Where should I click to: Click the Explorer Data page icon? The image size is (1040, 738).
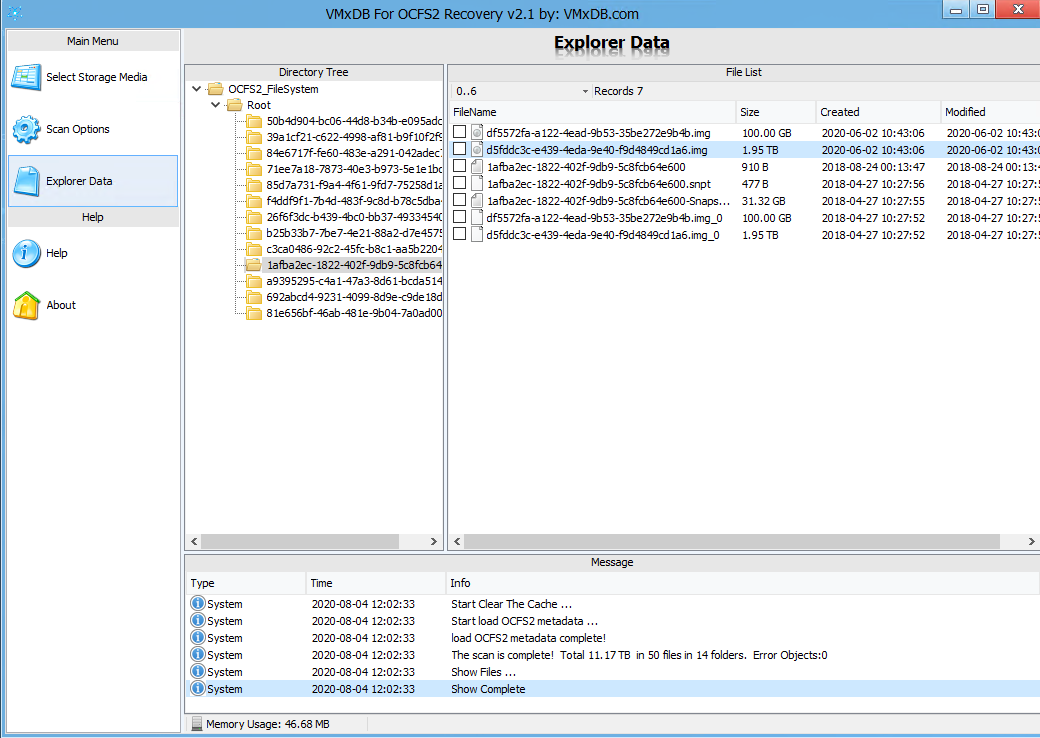[x=27, y=181]
